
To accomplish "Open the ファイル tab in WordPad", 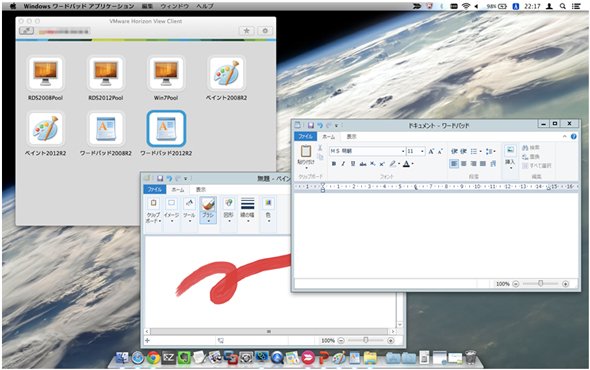I will 305,137.
